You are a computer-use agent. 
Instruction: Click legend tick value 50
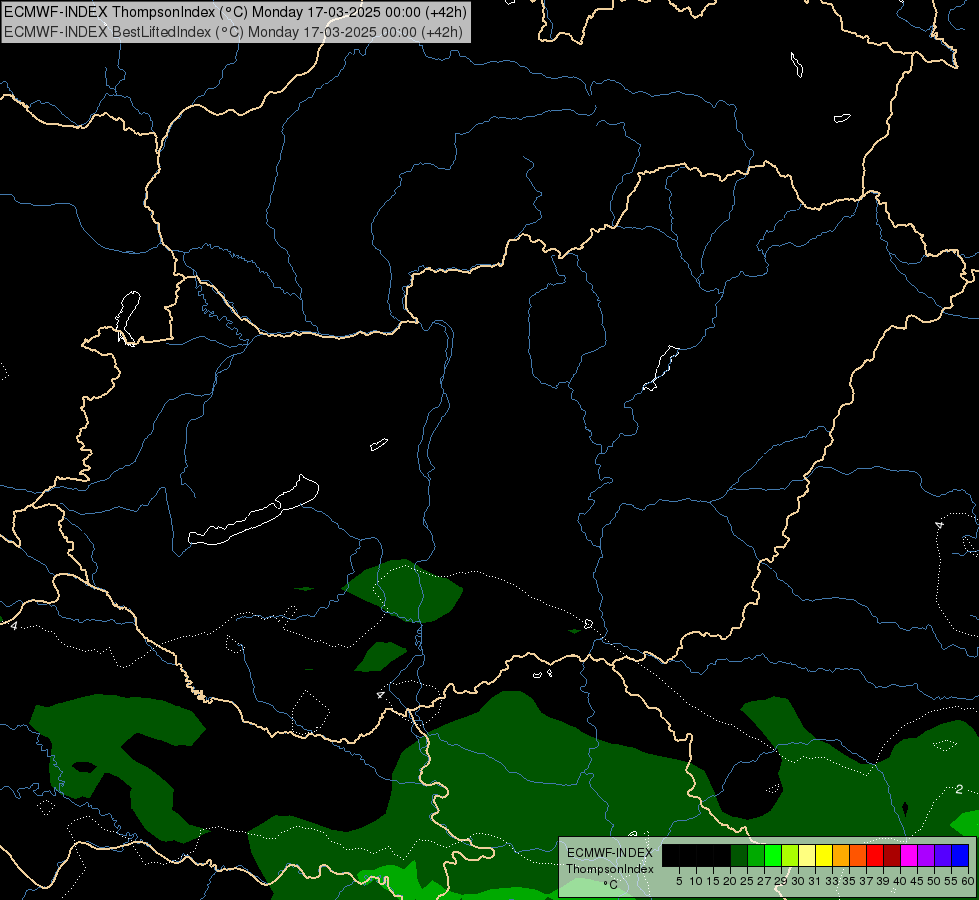933,881
